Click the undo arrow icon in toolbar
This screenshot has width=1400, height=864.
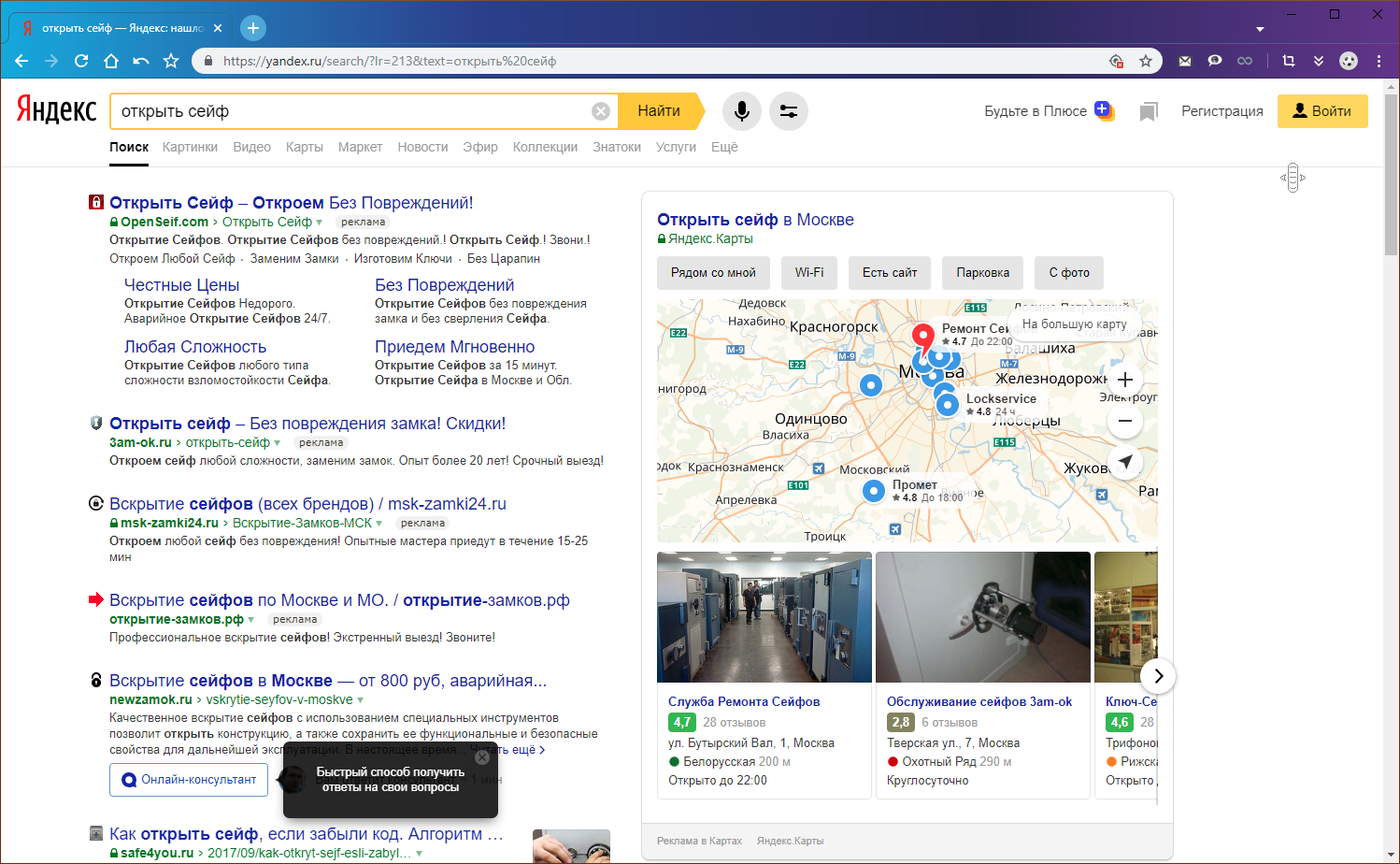[x=141, y=61]
